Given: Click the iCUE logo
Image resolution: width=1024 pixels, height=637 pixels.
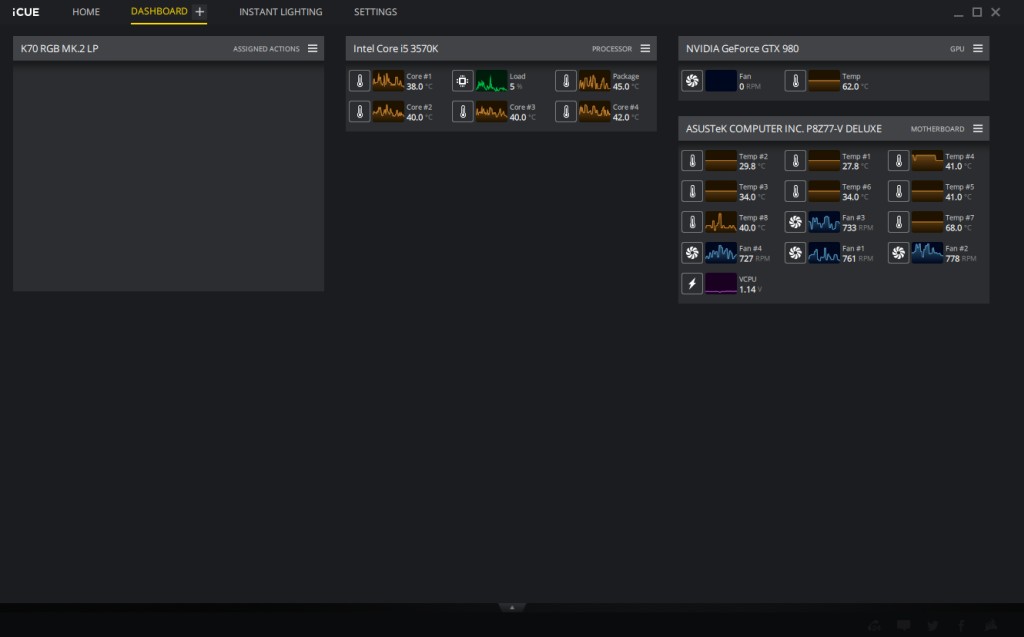Looking at the screenshot, I should click(x=25, y=12).
